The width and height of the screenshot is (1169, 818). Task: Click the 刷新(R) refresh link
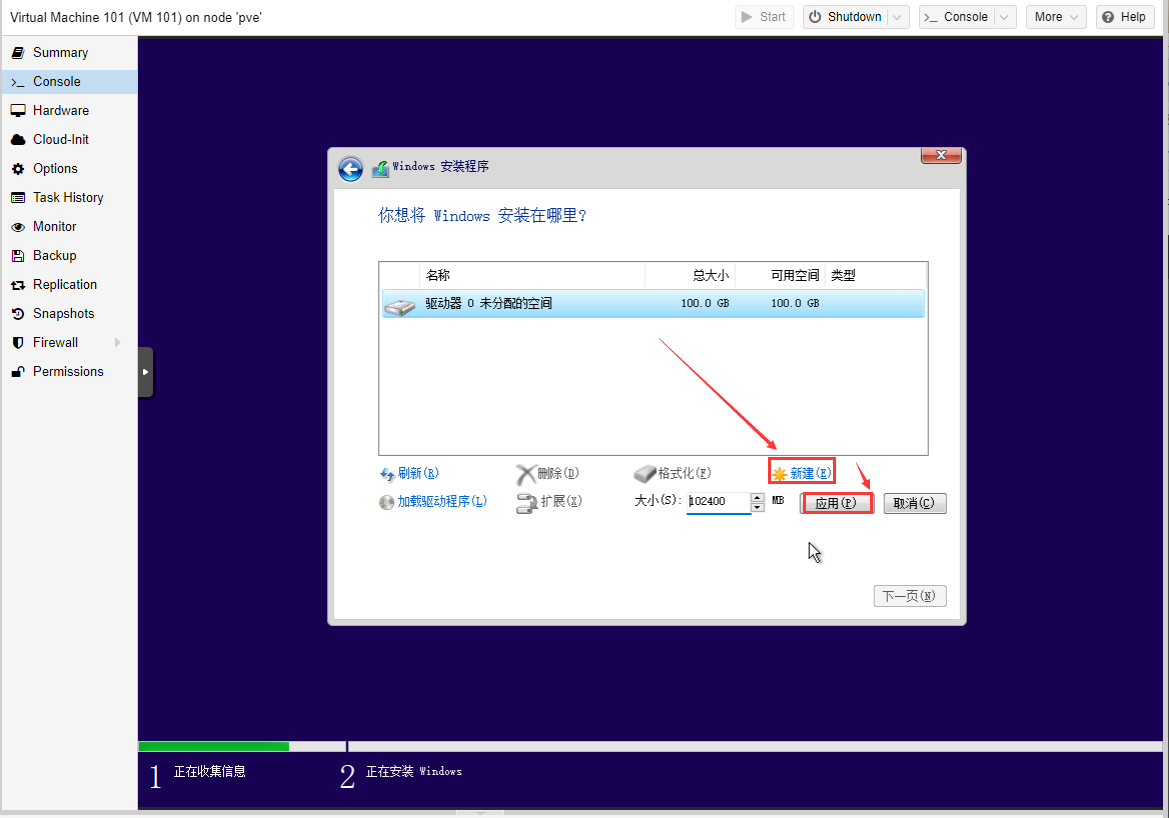(x=409, y=474)
